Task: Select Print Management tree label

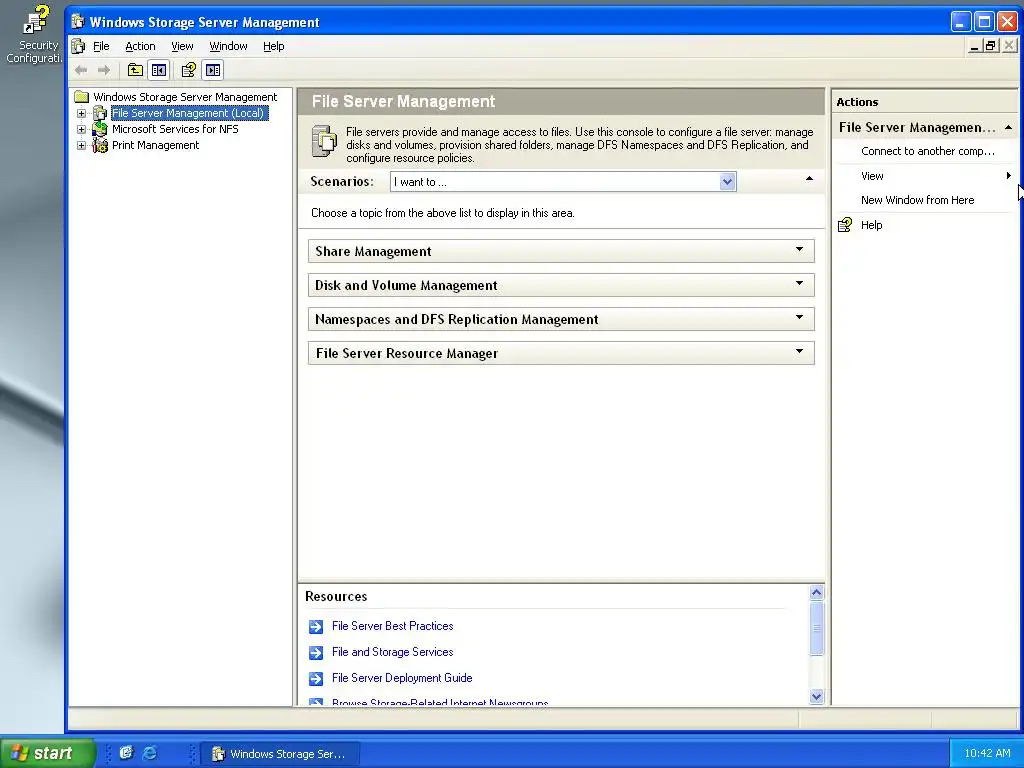Action: pyautogui.click(x=155, y=145)
